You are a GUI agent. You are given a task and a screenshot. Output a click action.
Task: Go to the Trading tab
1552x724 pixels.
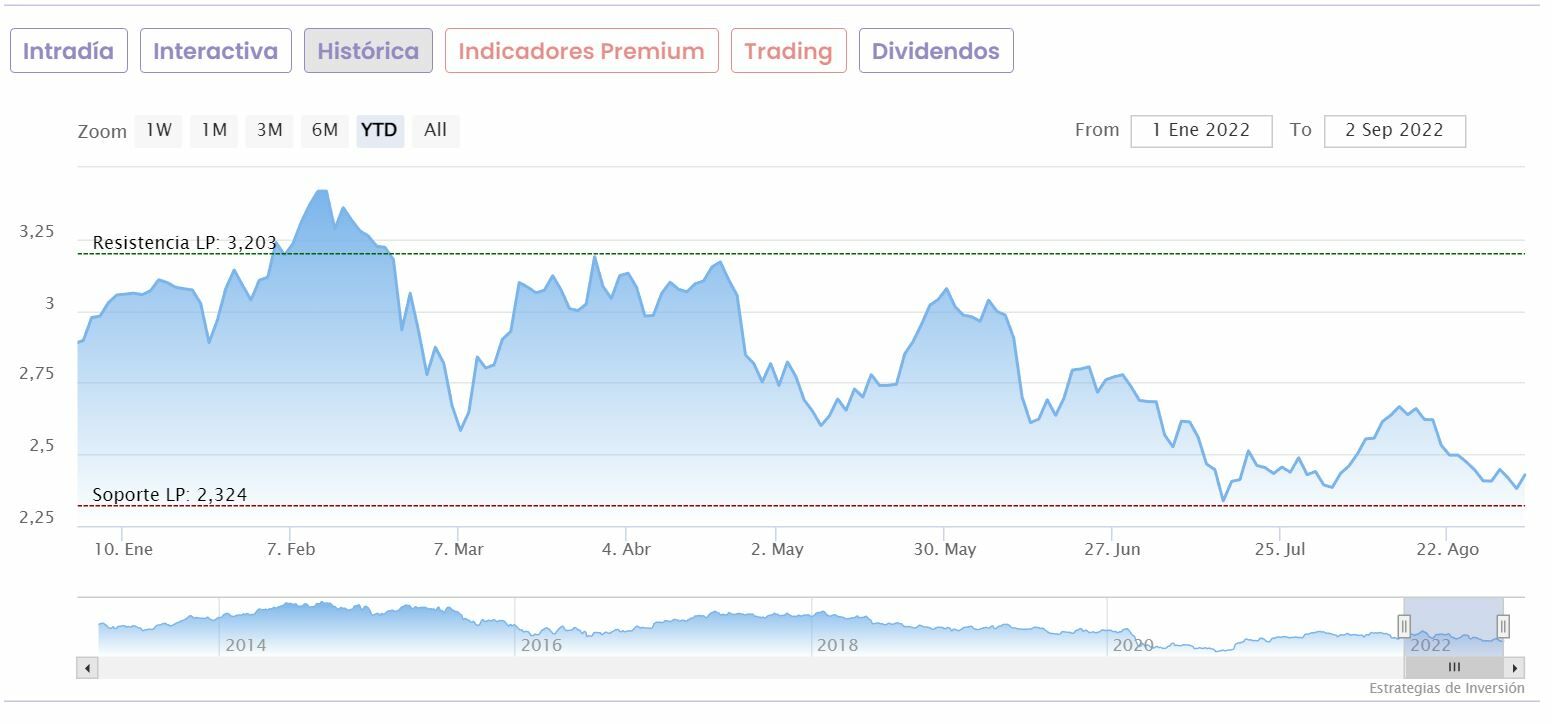[788, 51]
